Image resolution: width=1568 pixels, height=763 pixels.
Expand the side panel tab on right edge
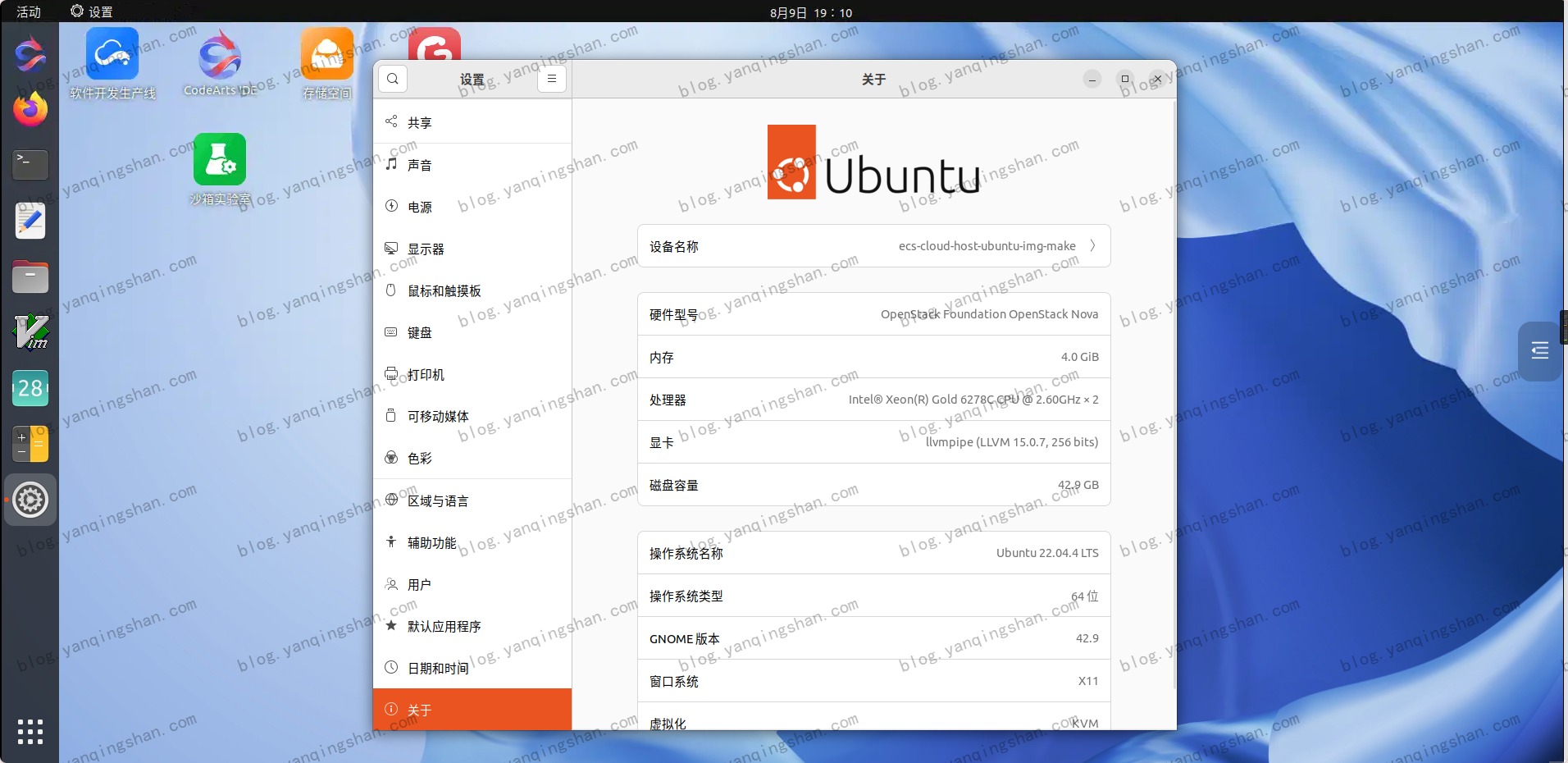pos(1539,351)
